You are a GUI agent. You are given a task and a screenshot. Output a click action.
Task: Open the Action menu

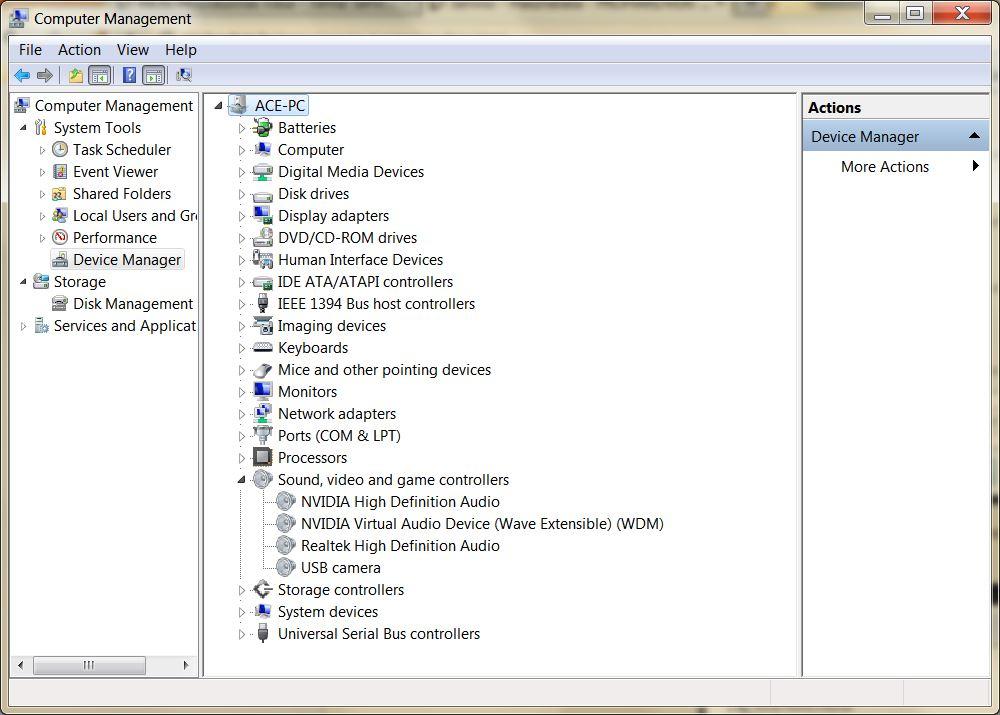tap(79, 50)
